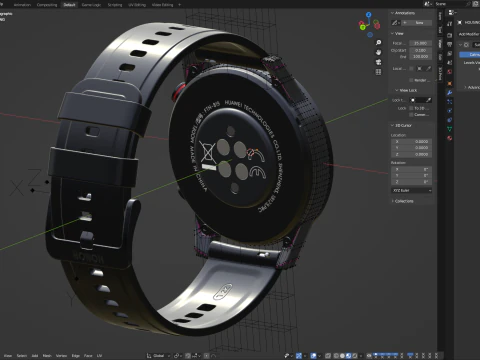Open the 3D Print sidebar tab
Image resolution: width=480 pixels, height=360 pixels.
(x=440, y=74)
